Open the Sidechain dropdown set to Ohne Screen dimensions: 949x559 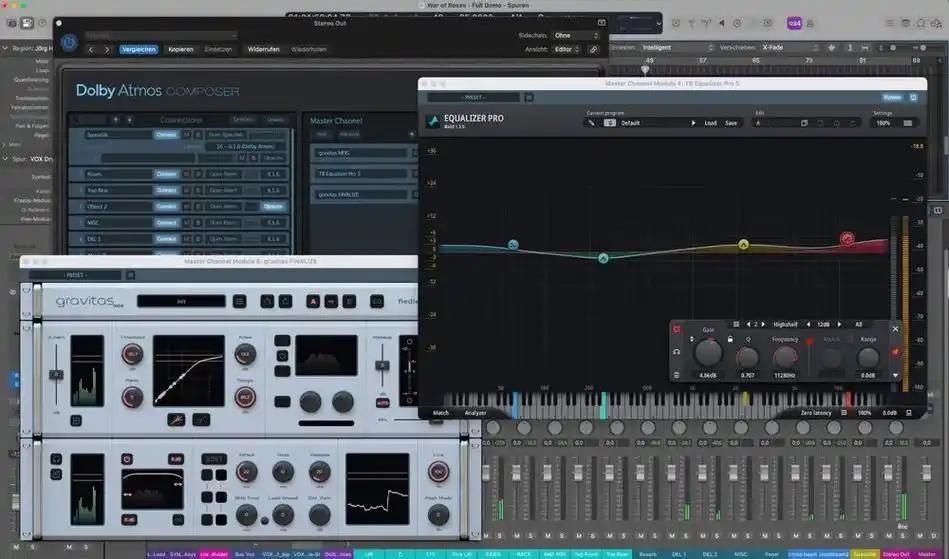click(x=574, y=35)
